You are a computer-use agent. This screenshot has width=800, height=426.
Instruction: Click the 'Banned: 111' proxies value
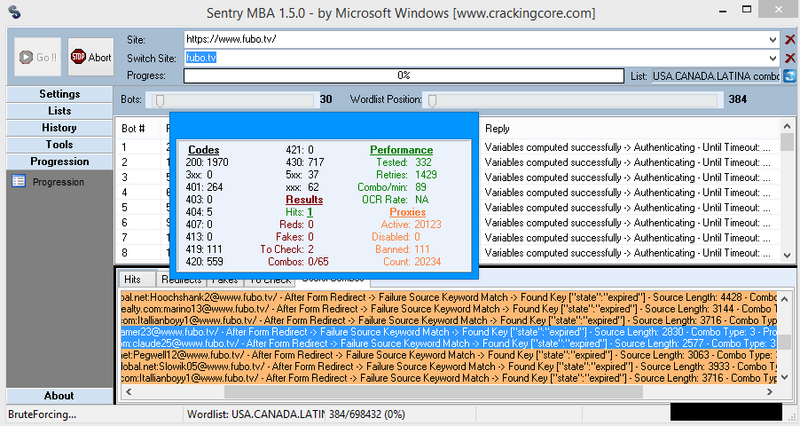(x=403, y=249)
